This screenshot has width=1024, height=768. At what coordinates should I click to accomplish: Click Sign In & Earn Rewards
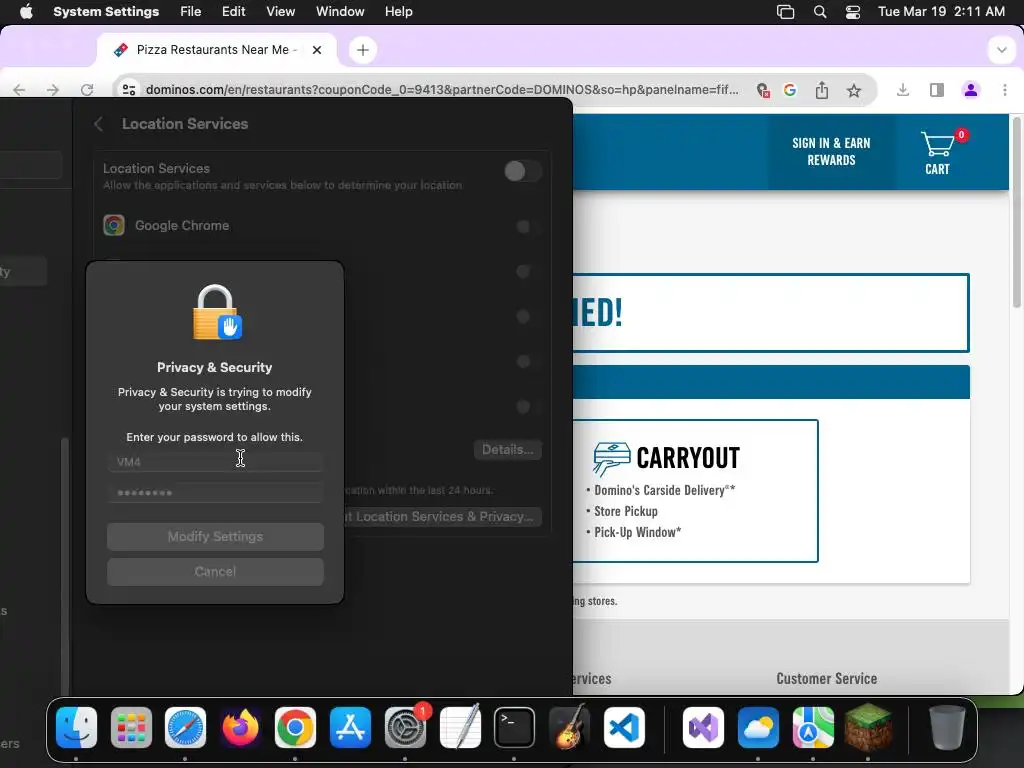pyautogui.click(x=831, y=152)
